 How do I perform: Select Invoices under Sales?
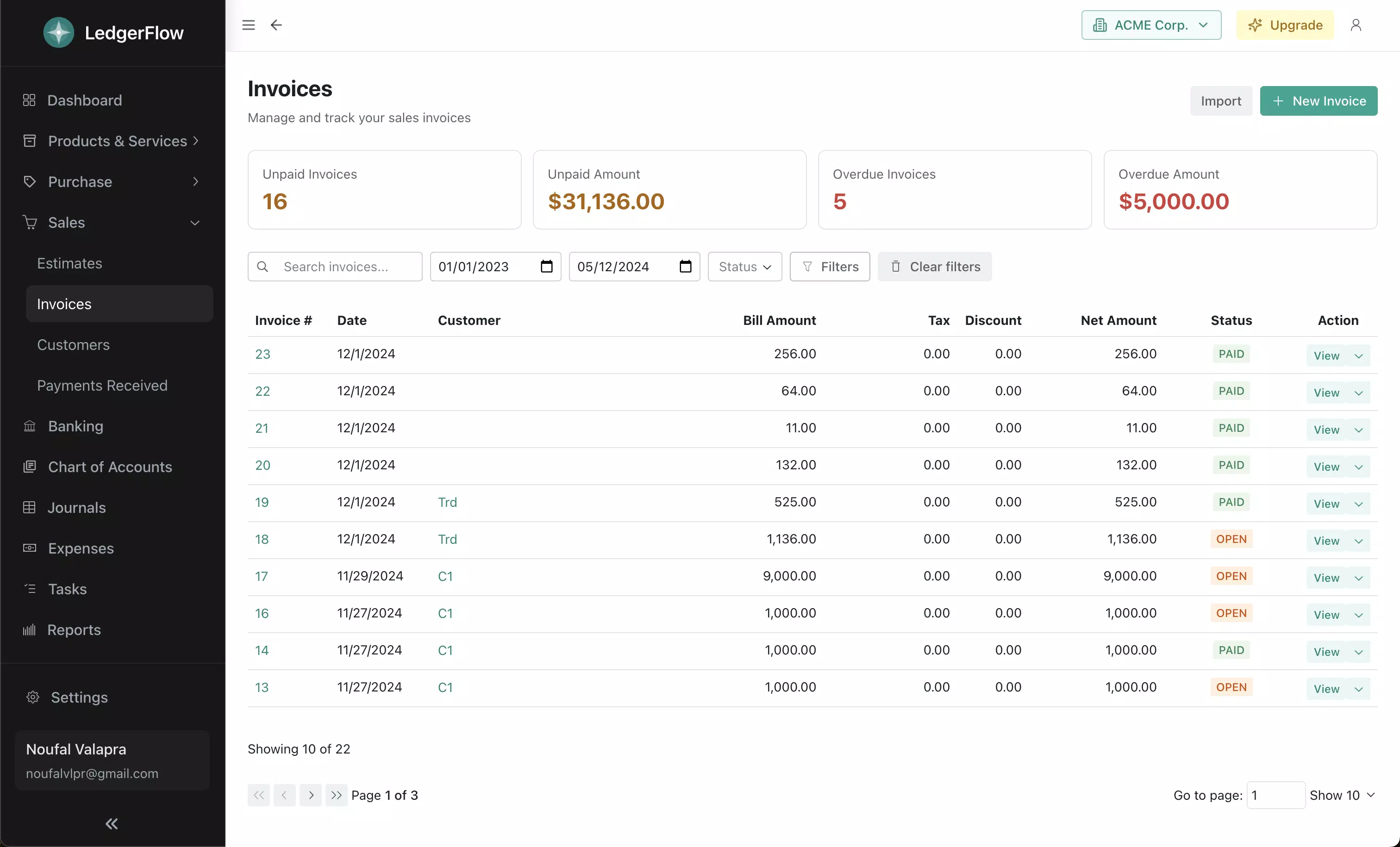tap(119, 304)
